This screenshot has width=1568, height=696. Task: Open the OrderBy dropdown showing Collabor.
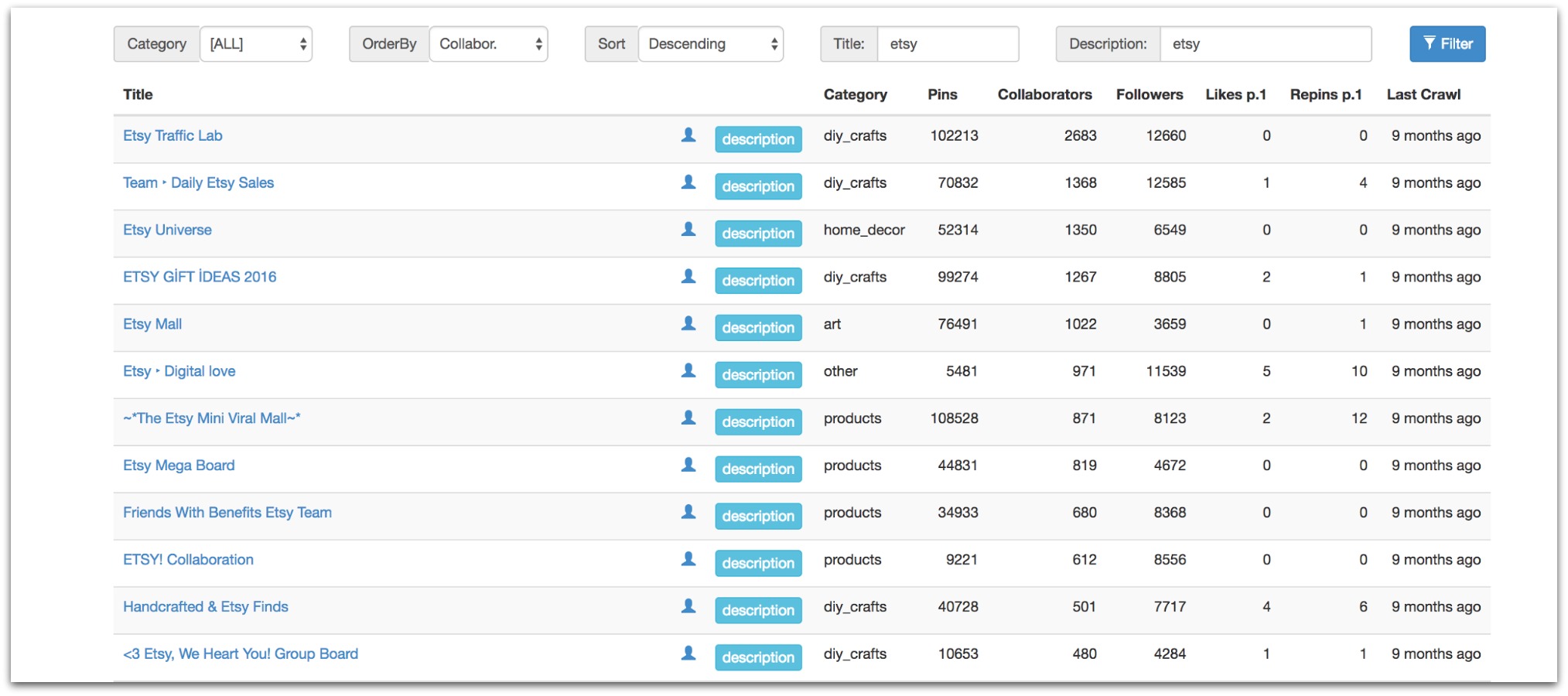pos(488,44)
